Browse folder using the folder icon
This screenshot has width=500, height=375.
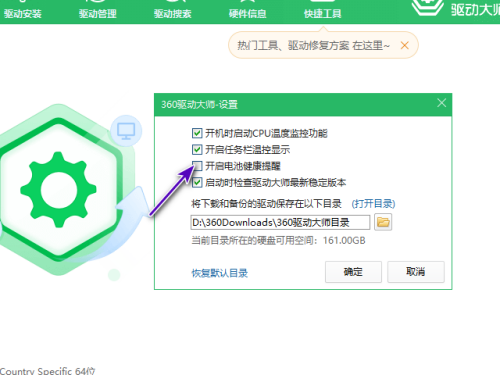click(383, 222)
